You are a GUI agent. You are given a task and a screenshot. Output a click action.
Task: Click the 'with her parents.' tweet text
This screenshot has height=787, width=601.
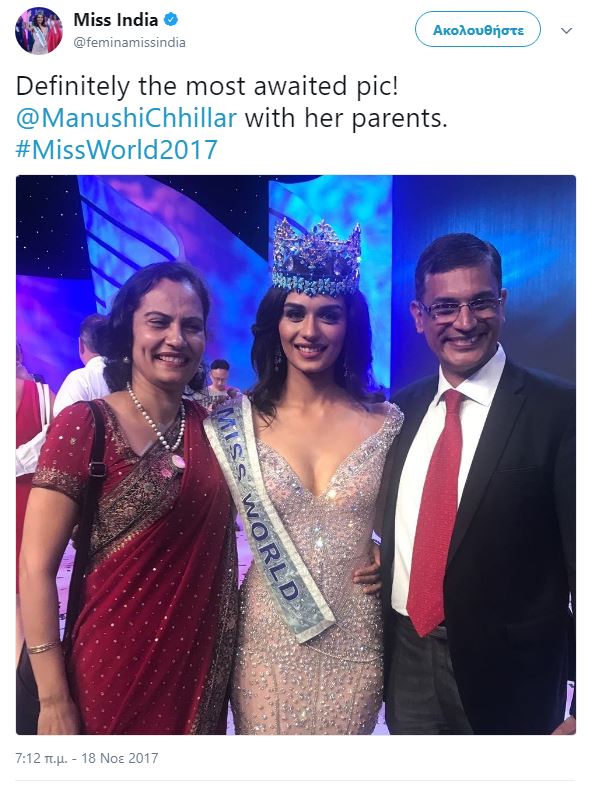click(345, 118)
